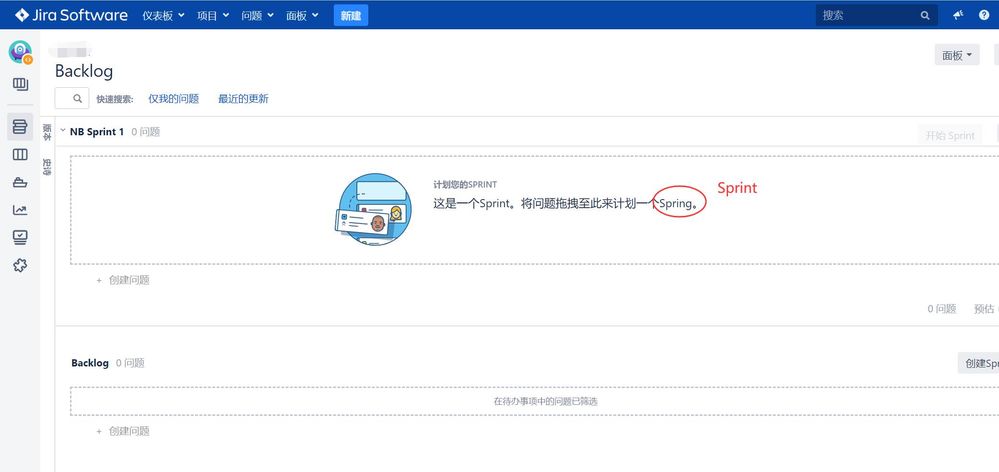Open the help question mark icon
This screenshot has width=999, height=472.
point(983,15)
